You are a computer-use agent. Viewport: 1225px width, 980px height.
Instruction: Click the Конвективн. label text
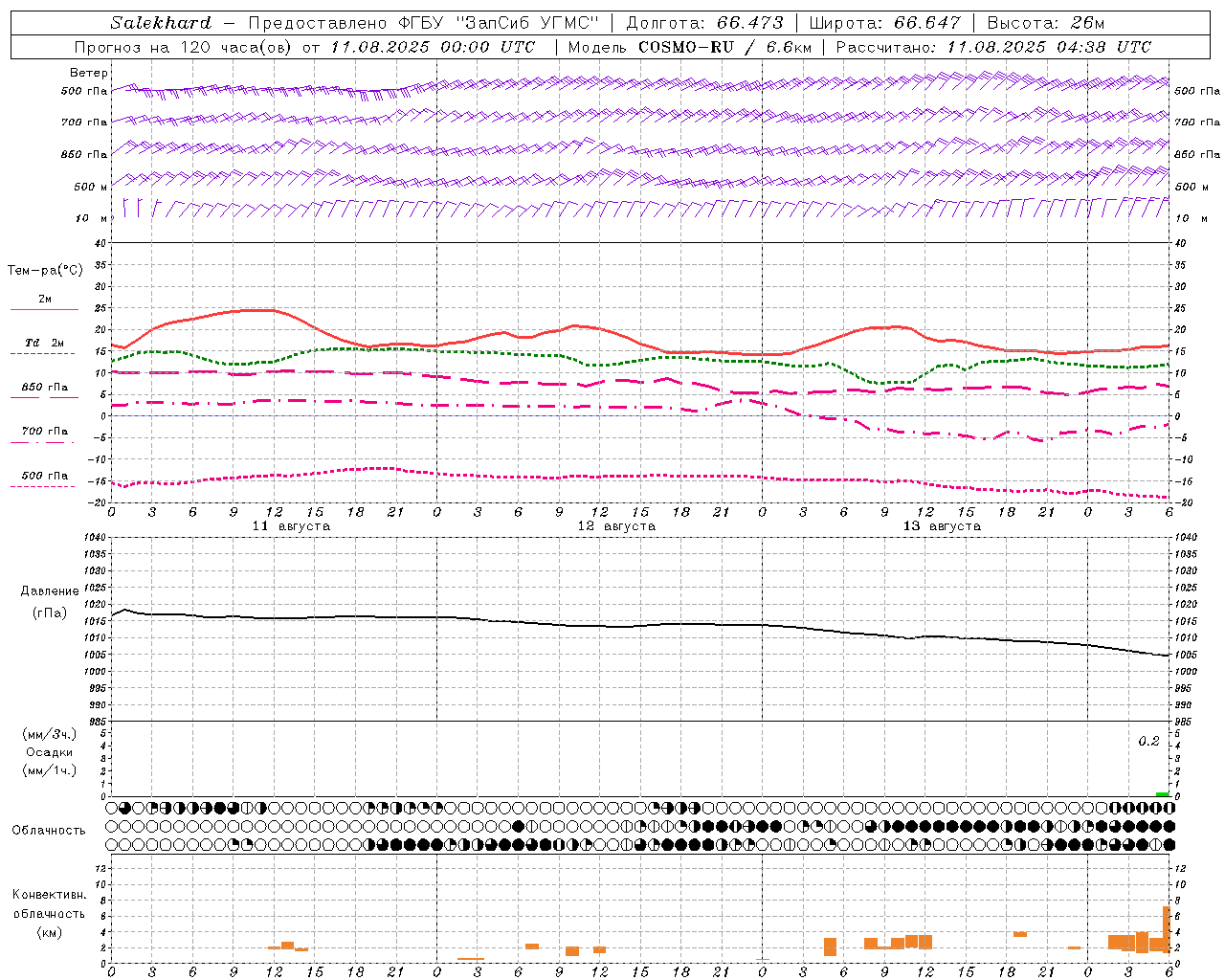(x=49, y=895)
